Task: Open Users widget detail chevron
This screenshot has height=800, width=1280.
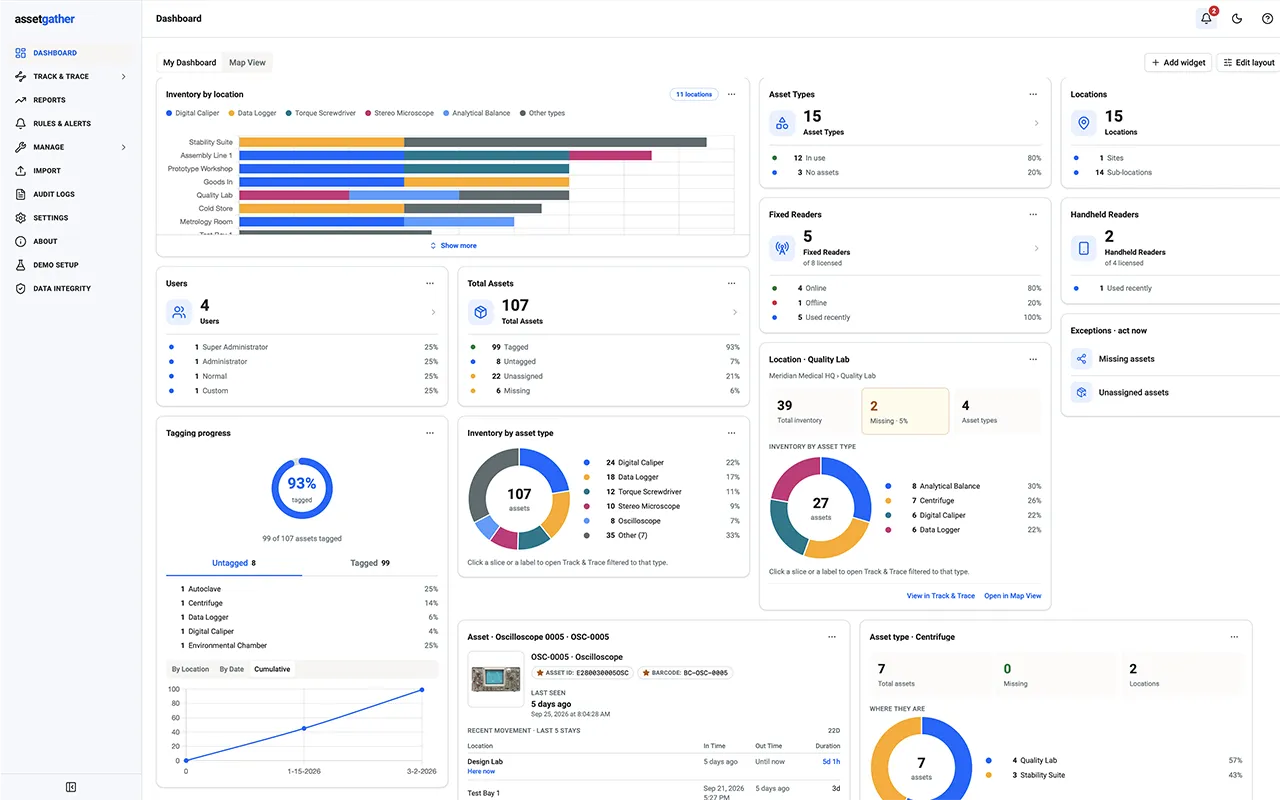Action: coord(433,312)
